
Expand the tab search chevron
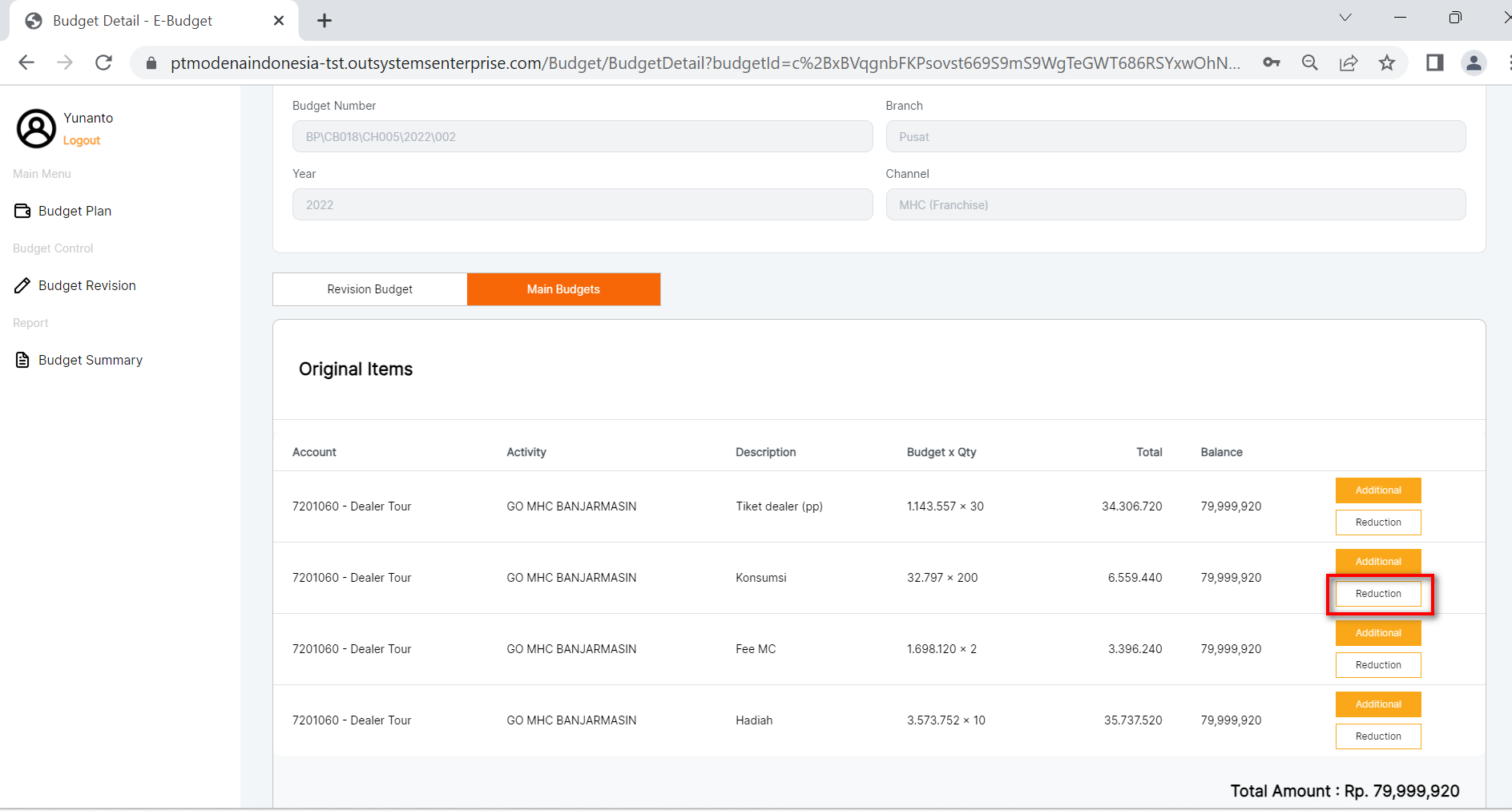tap(1345, 18)
